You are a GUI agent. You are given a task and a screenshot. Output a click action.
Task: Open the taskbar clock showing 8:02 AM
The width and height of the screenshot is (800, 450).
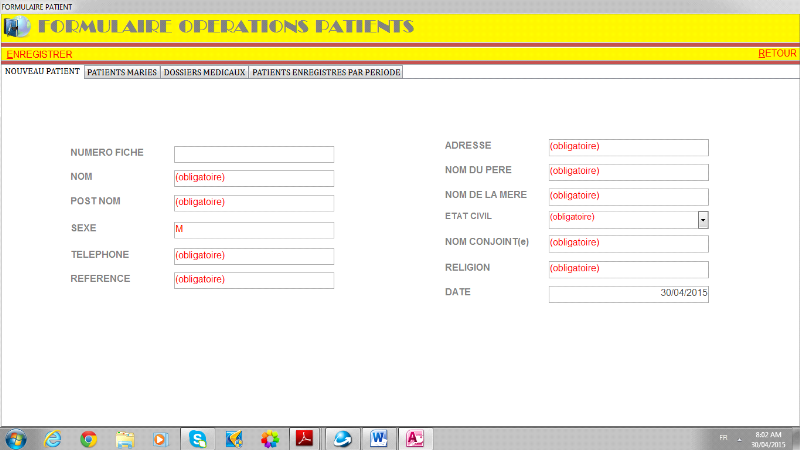coord(768,439)
